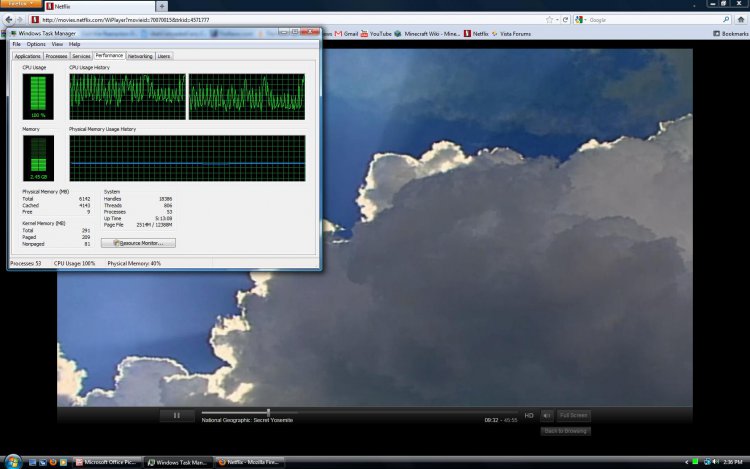Click the Full Screen button in Netflix player
The width and height of the screenshot is (750, 469).
pos(574,415)
